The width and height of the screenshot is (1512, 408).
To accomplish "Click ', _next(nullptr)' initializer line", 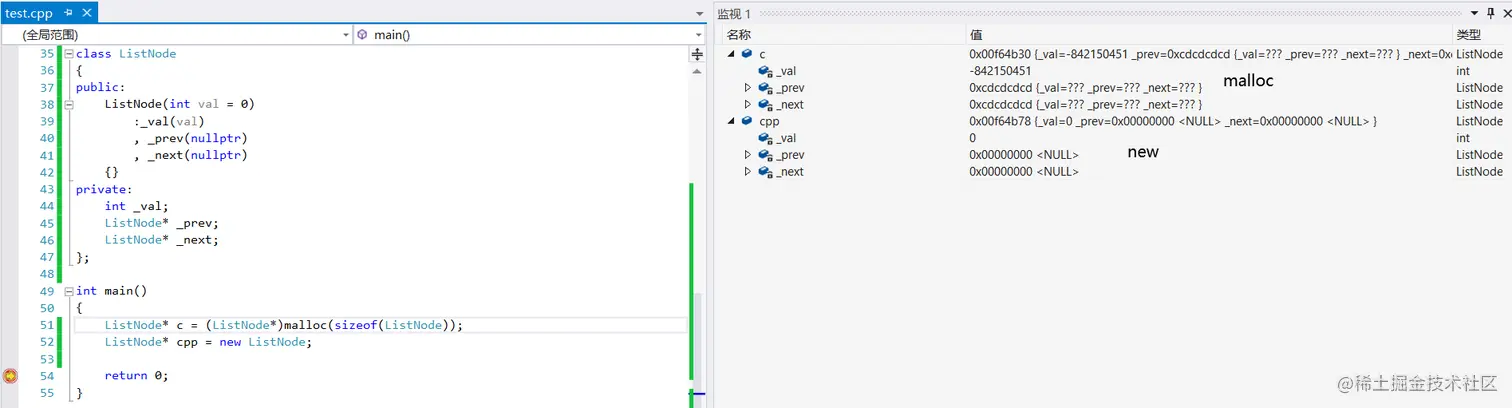I will coord(190,155).
